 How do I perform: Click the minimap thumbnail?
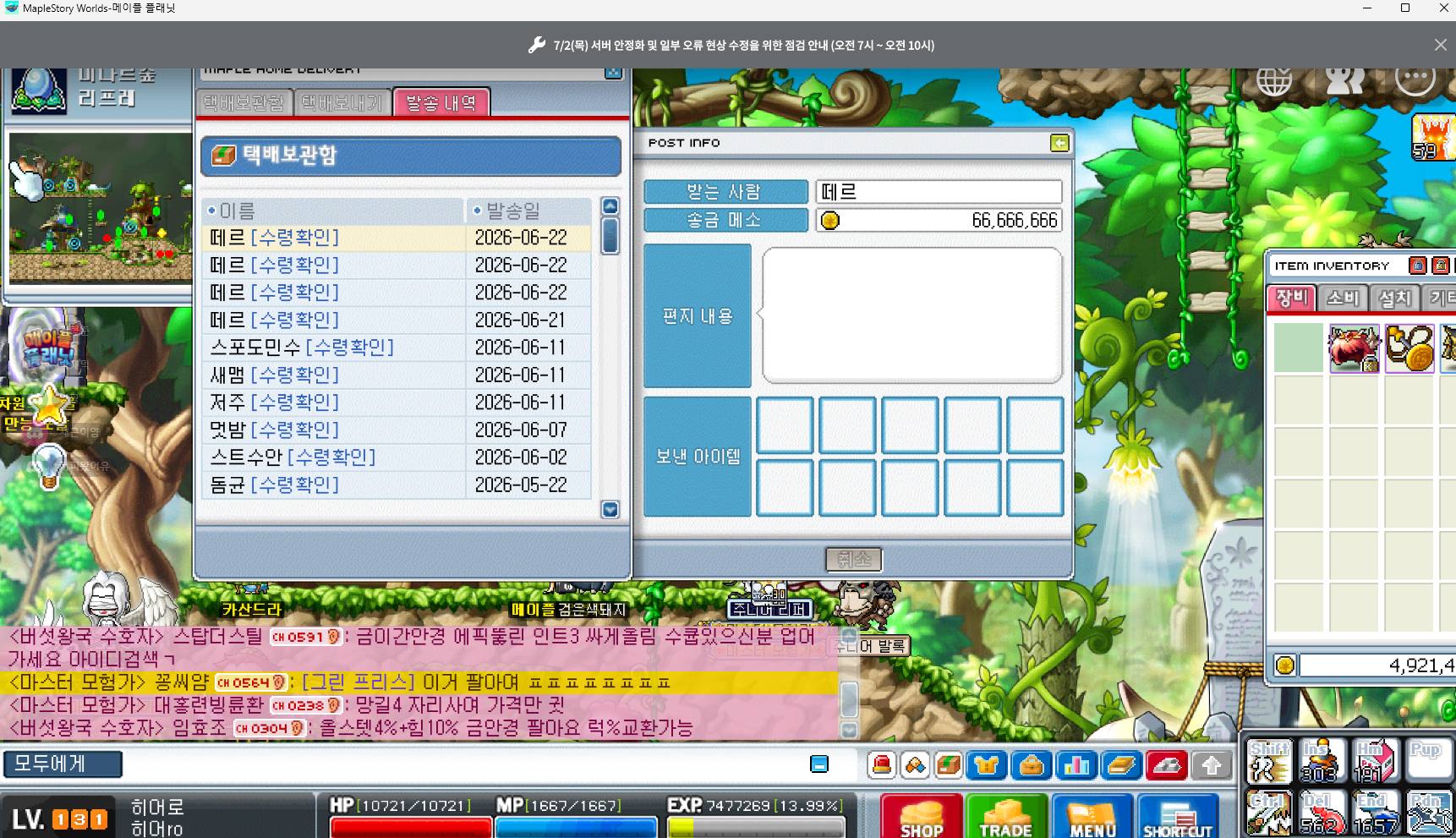(x=100, y=208)
